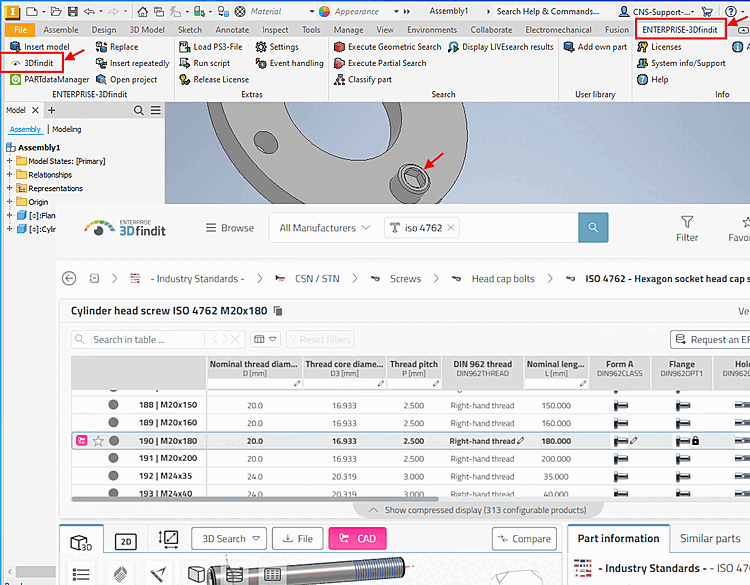Screen dimensions: 750x585
Task: Open the File ribbon tab
Action: 20,30
